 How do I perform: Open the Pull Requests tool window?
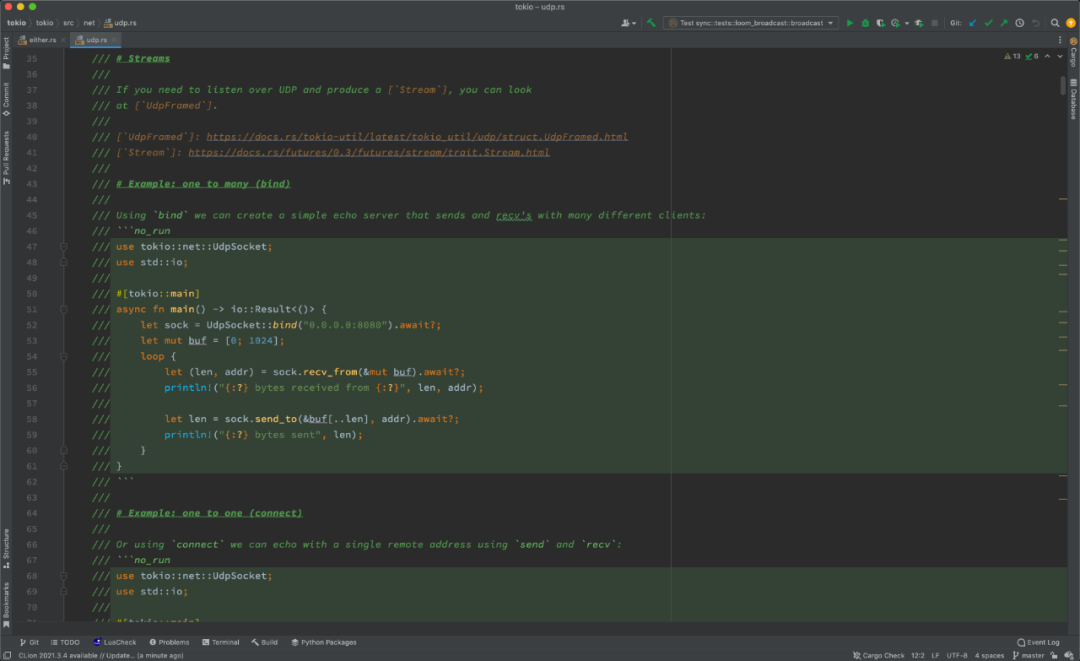6,158
